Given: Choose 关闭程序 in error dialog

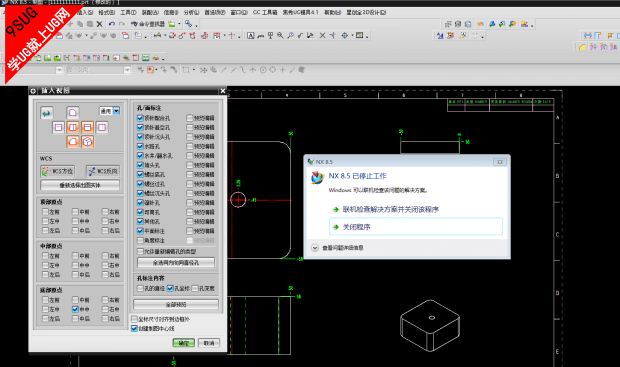Looking at the screenshot, I should pos(416,227).
